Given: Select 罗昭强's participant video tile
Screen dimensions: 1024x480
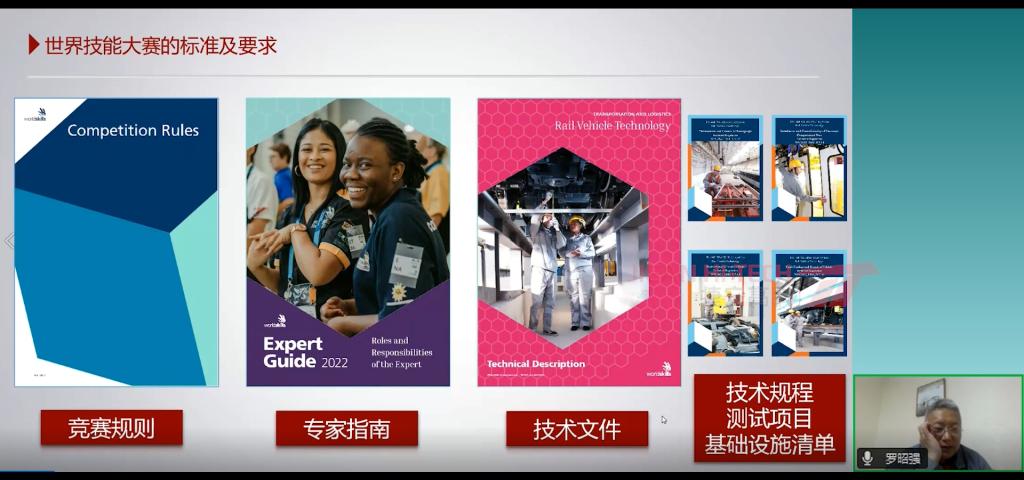Looking at the screenshot, I should click(x=937, y=422).
